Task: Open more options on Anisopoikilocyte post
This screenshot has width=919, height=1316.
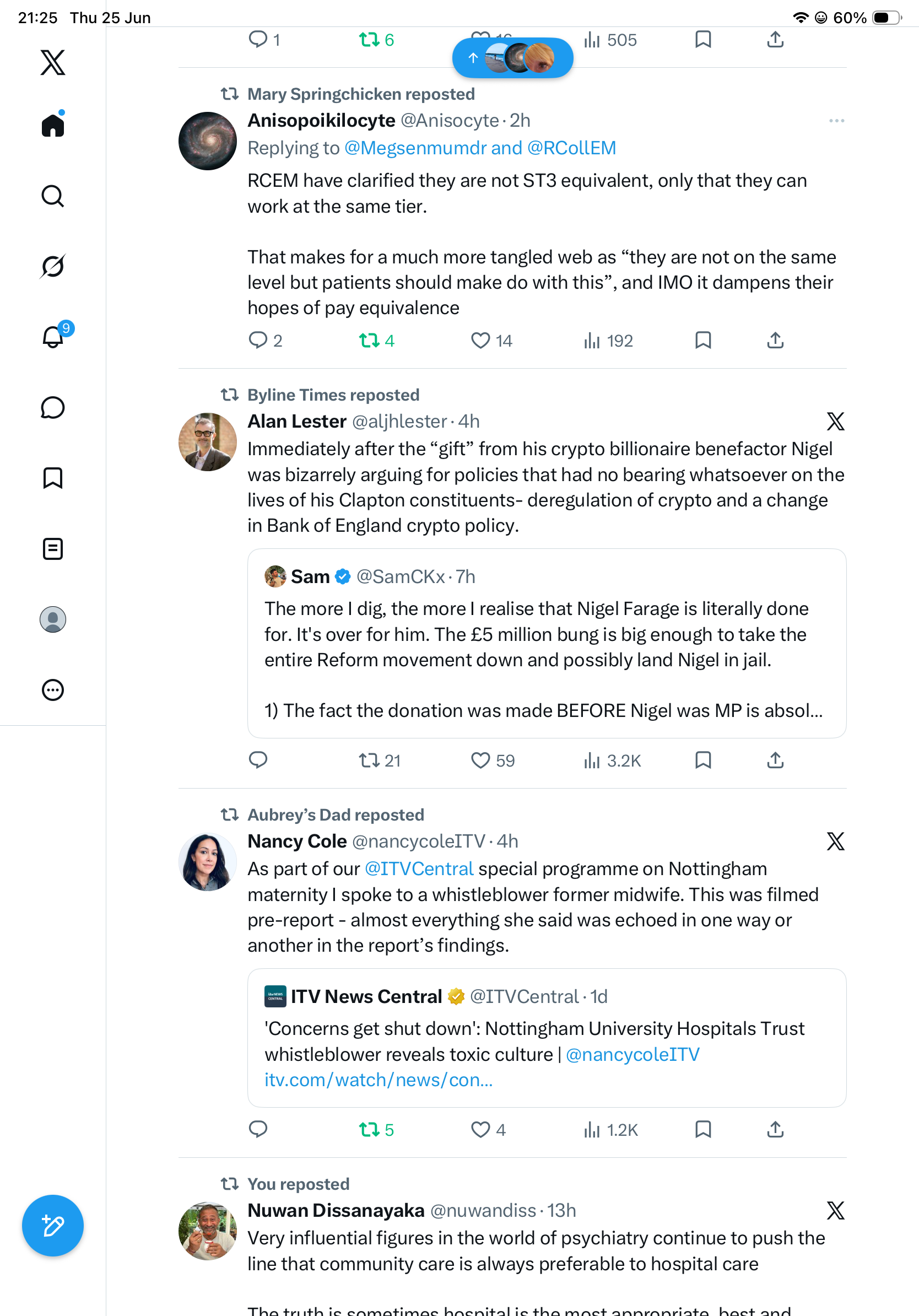Action: tap(836, 120)
